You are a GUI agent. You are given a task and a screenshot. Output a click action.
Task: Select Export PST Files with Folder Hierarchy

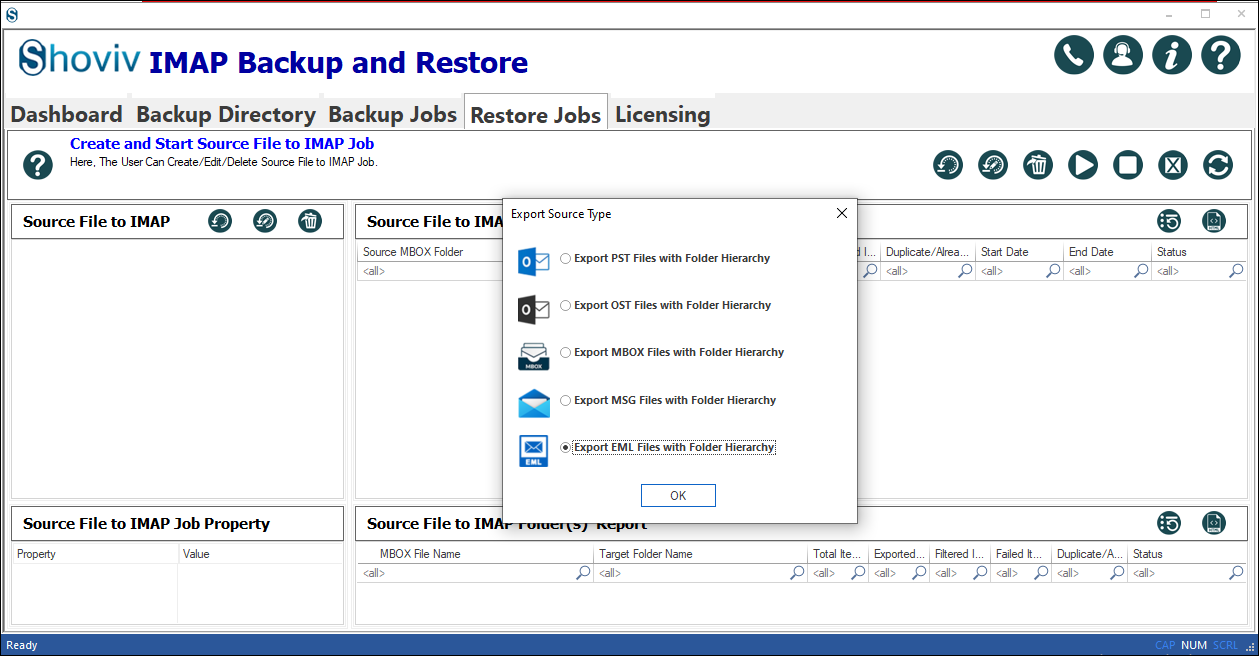pos(566,258)
